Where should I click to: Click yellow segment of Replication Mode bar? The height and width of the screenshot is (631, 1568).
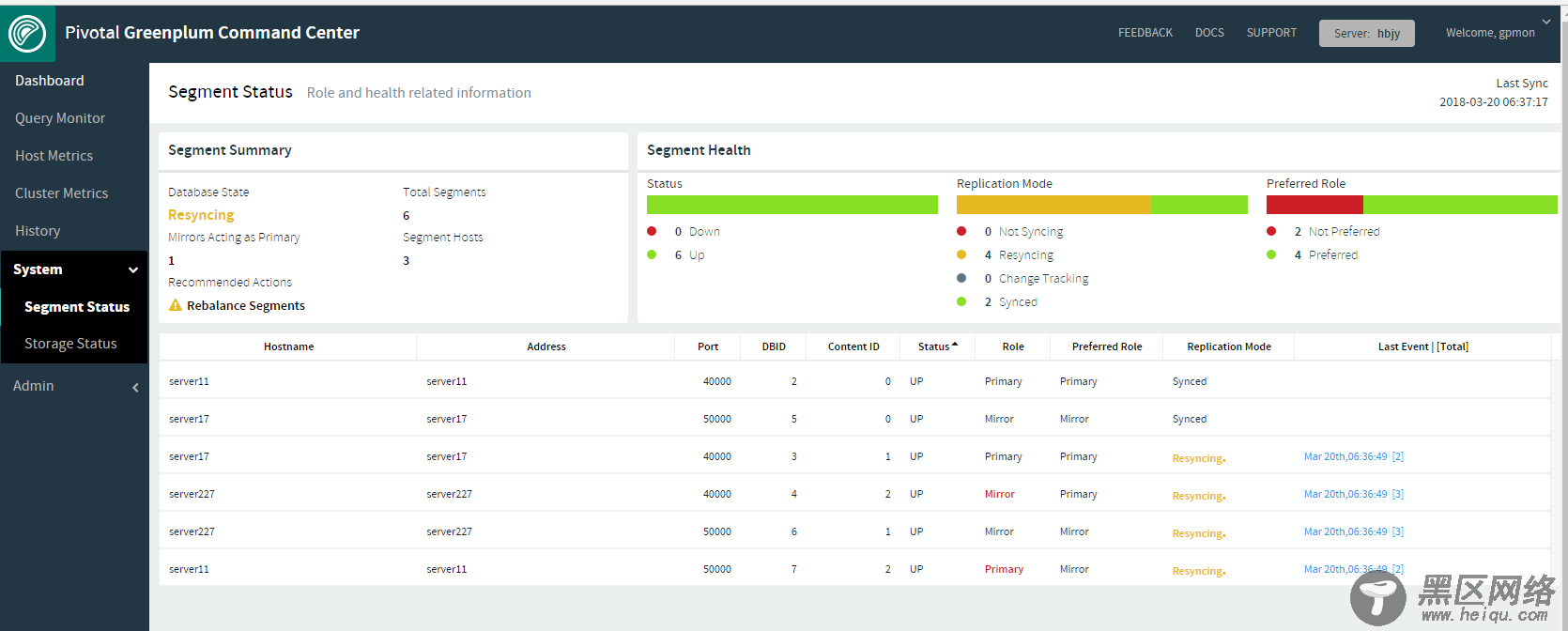[1053, 205]
